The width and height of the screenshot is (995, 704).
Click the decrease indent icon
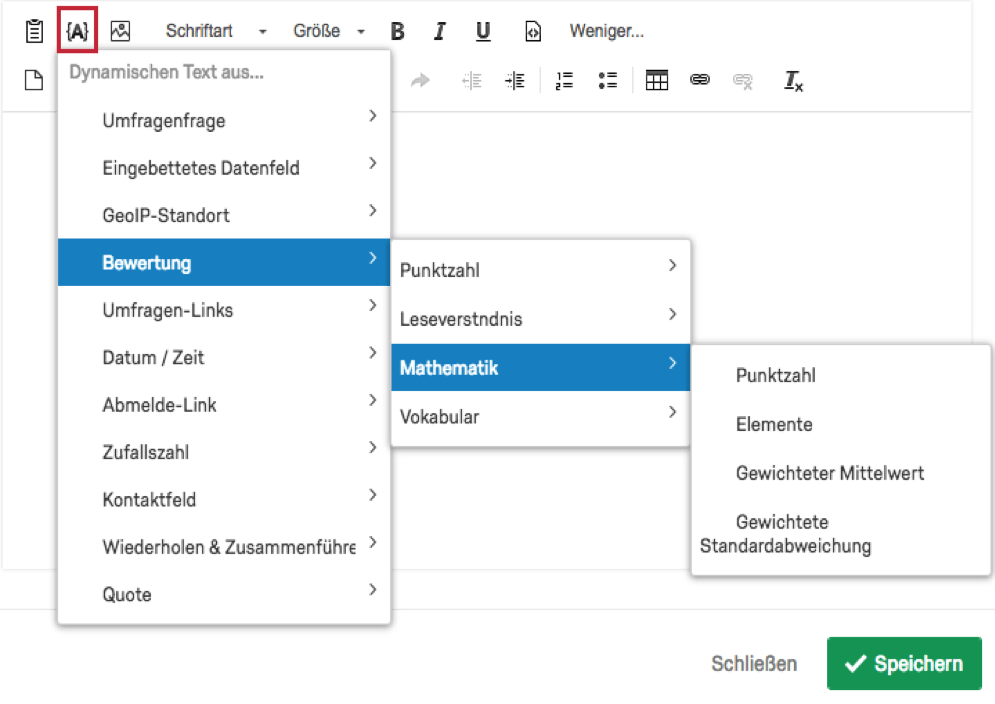(x=471, y=81)
